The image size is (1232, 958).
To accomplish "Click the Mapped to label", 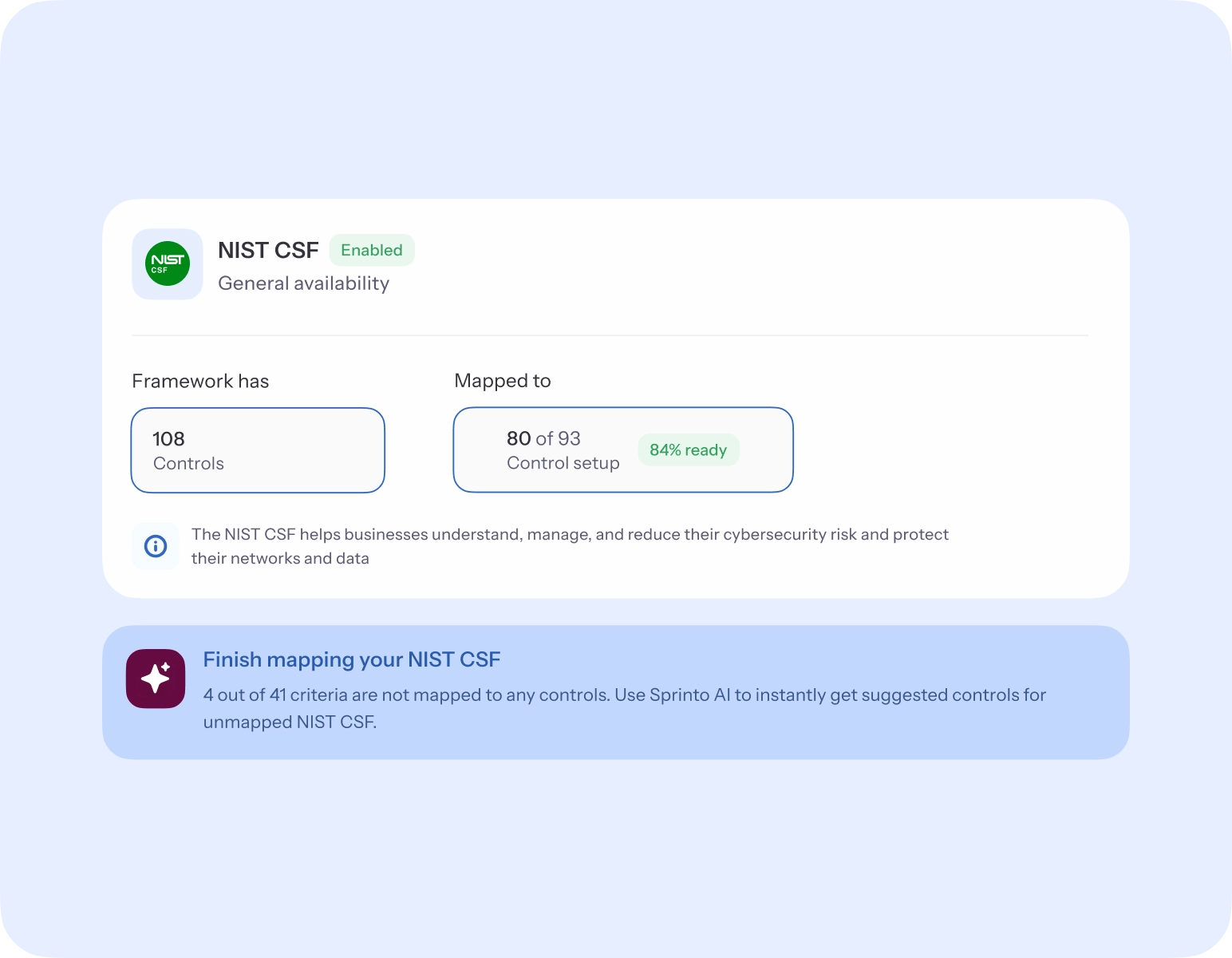I will [503, 381].
